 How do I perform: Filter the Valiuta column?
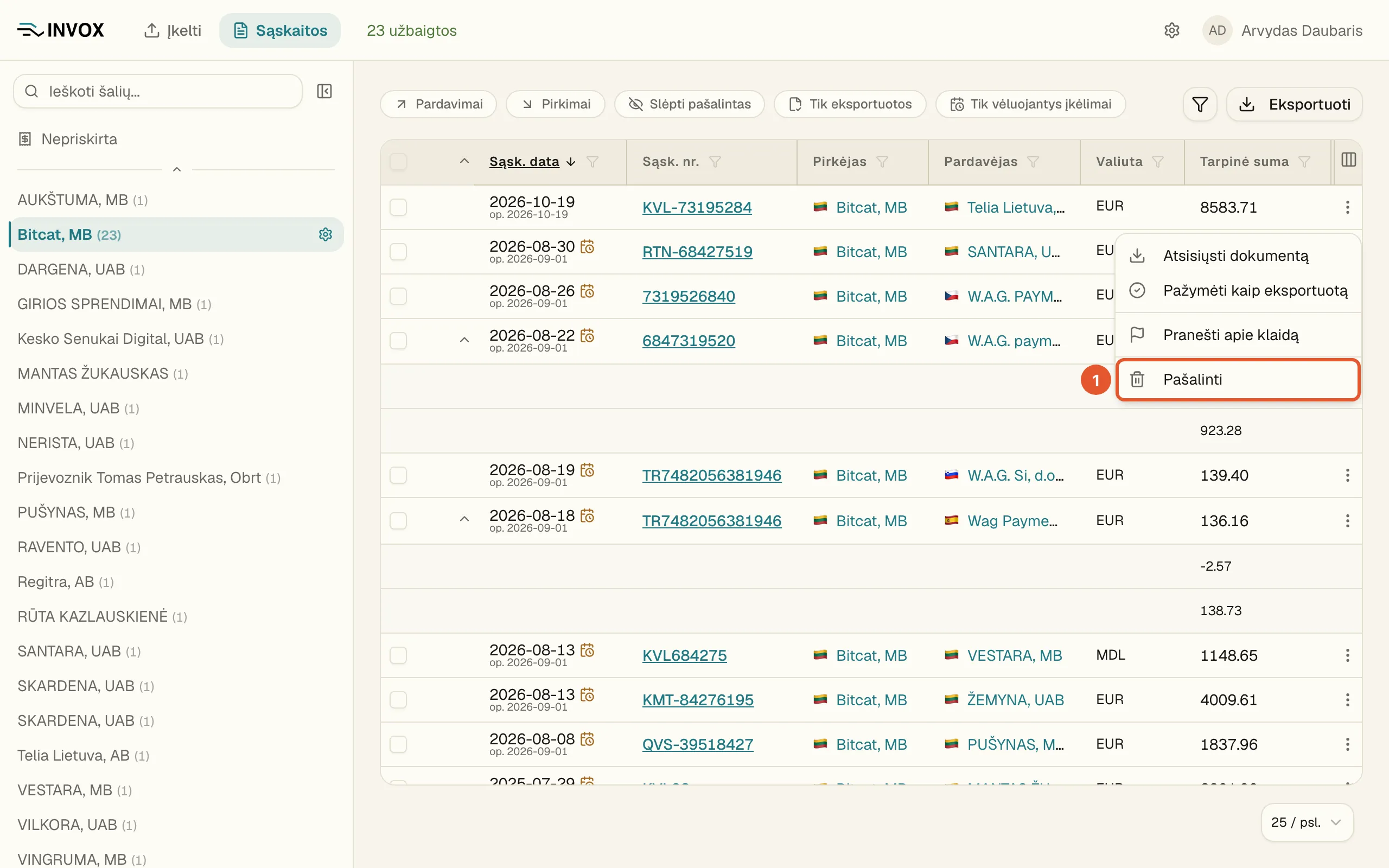[x=1158, y=162]
